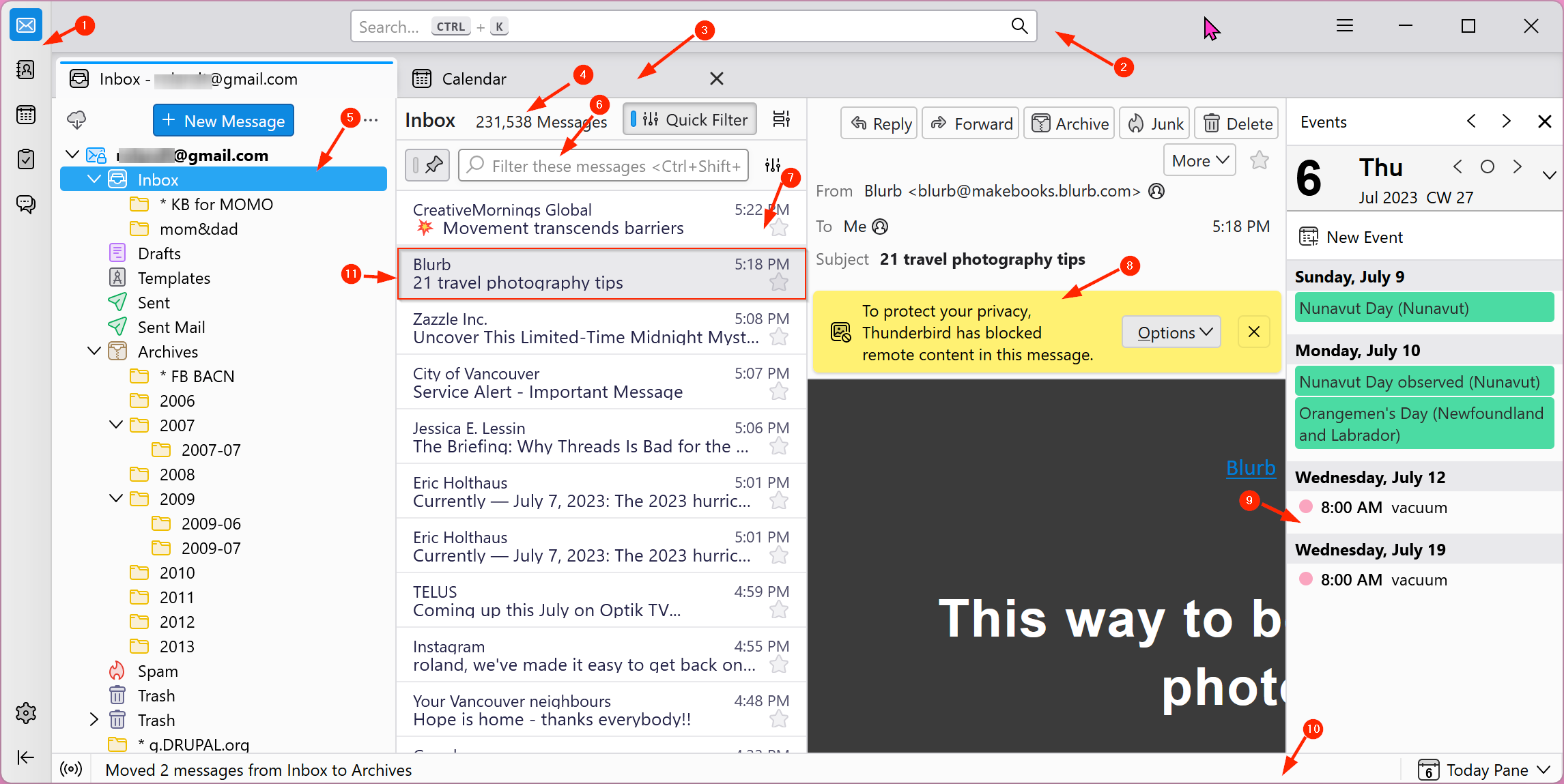This screenshot has height=784, width=1564.
Task: Click the Get Messages cloud icon
Action: (76, 121)
